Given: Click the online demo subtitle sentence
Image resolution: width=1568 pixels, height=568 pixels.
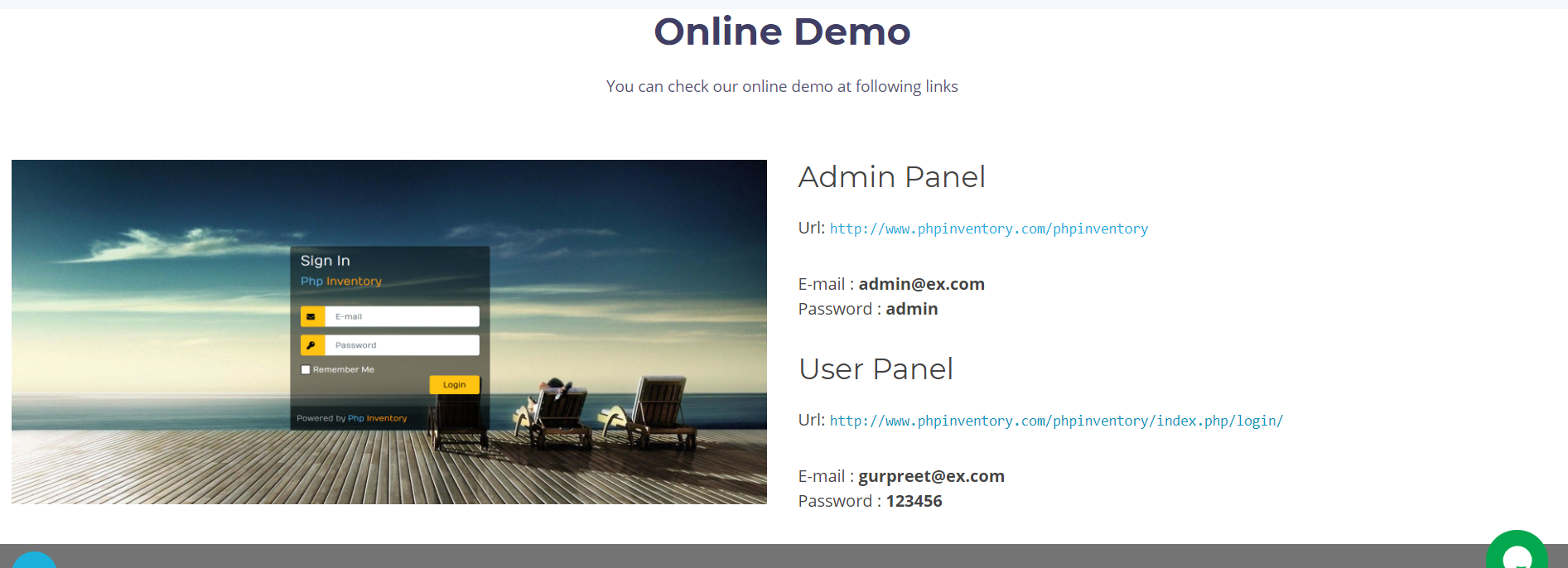Looking at the screenshot, I should tap(782, 87).
